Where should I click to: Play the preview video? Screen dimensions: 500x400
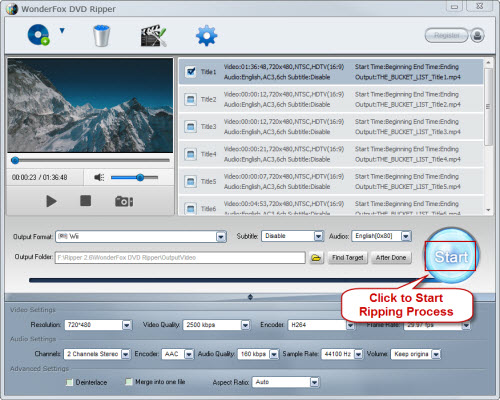point(51,201)
